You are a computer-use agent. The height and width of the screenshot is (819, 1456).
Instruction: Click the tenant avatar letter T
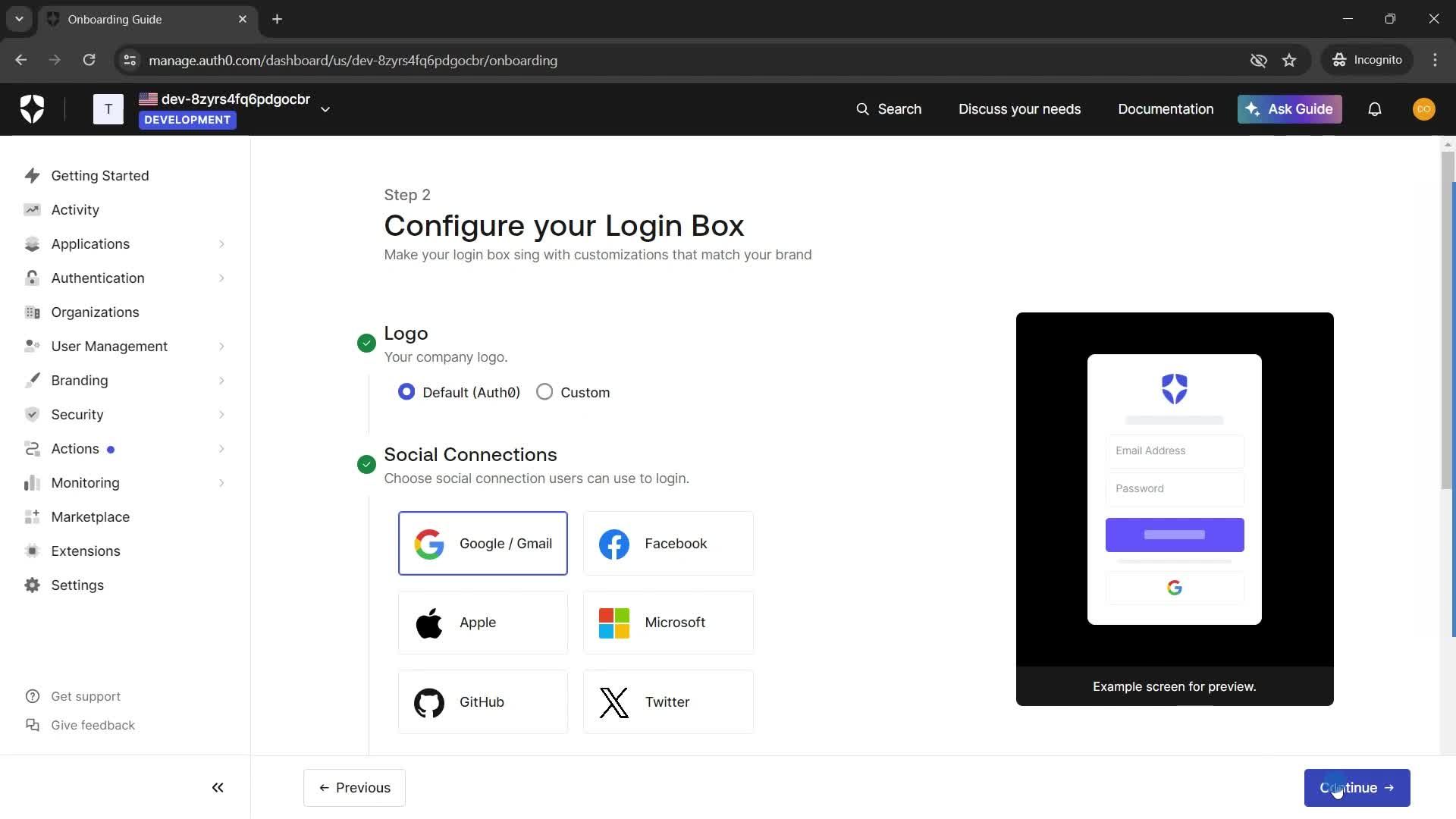pyautogui.click(x=108, y=109)
